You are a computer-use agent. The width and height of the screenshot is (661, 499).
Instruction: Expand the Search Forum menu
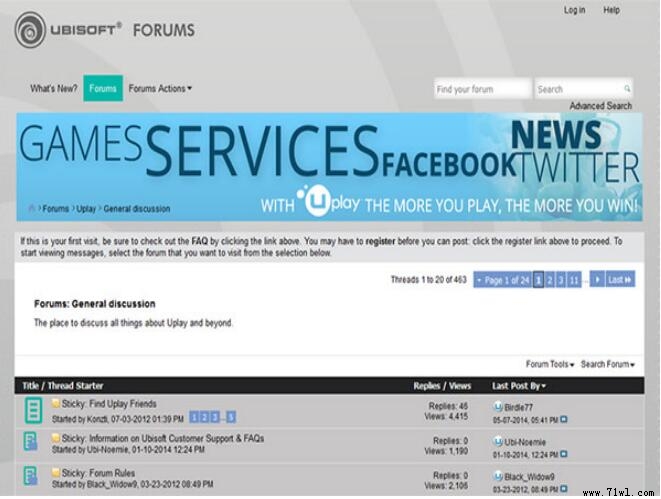pyautogui.click(x=607, y=364)
